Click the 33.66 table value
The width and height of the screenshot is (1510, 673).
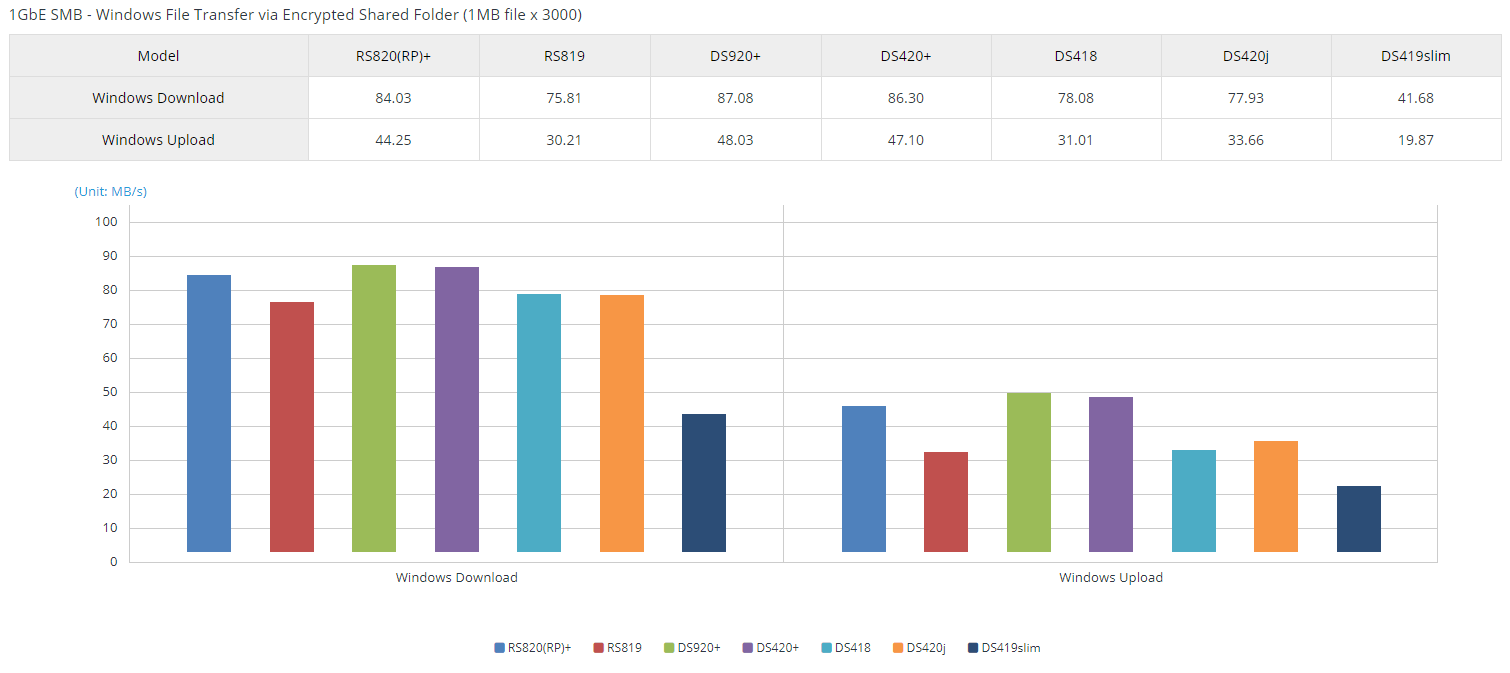[x=1246, y=140]
